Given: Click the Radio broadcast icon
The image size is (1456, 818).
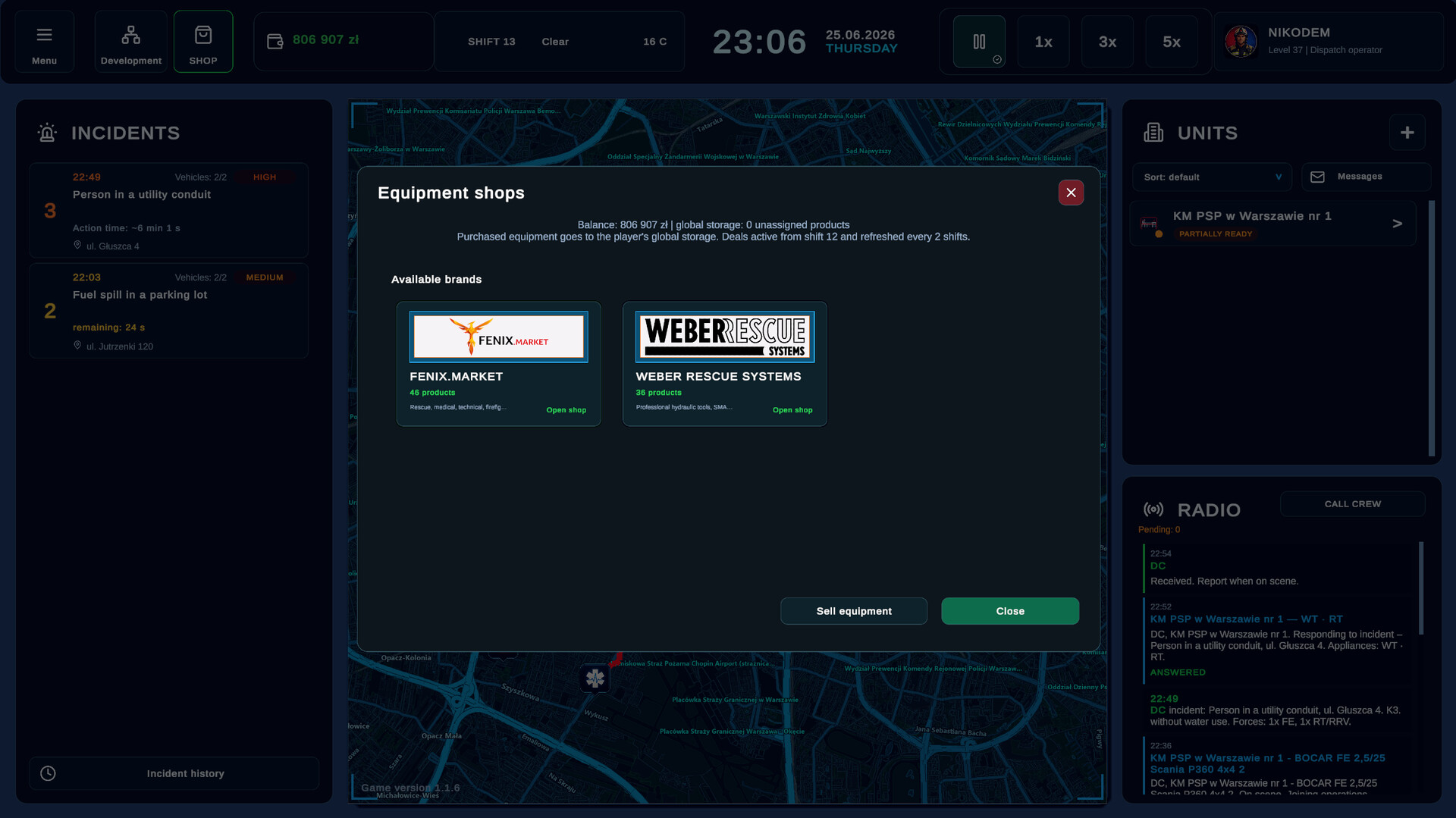Looking at the screenshot, I should (1153, 509).
